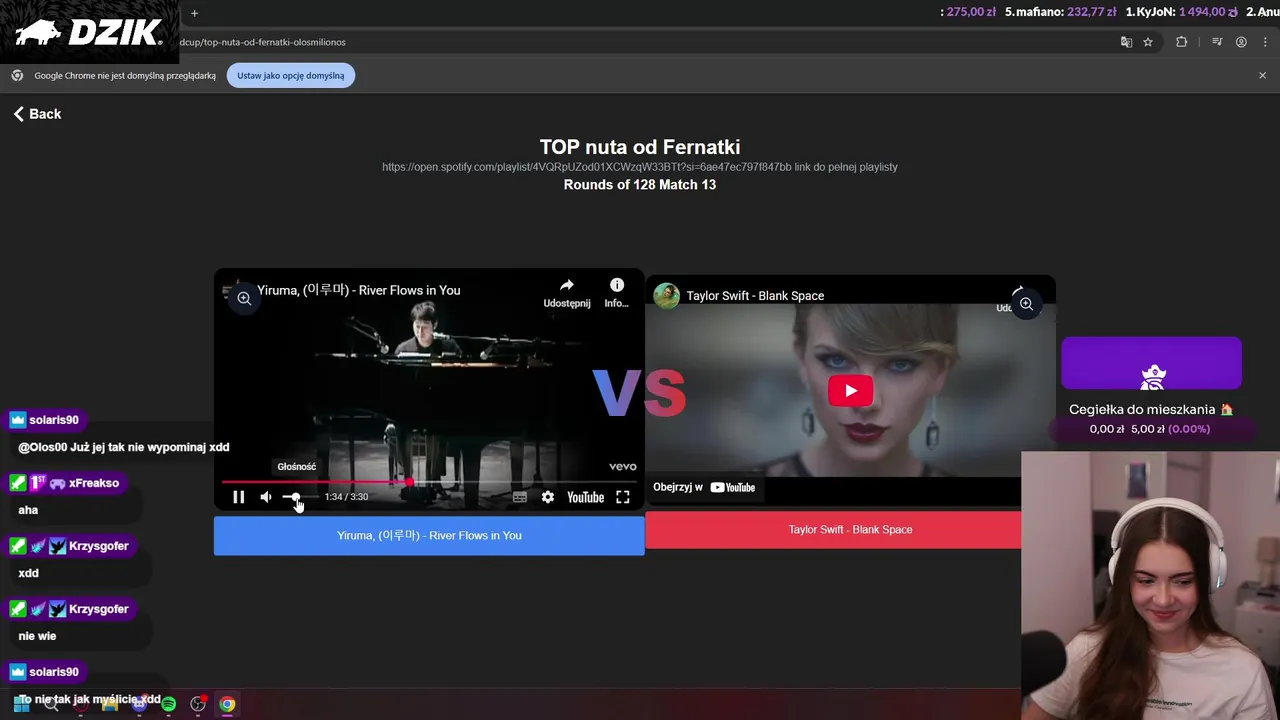Mute the left YouTube player volume

pos(266,497)
